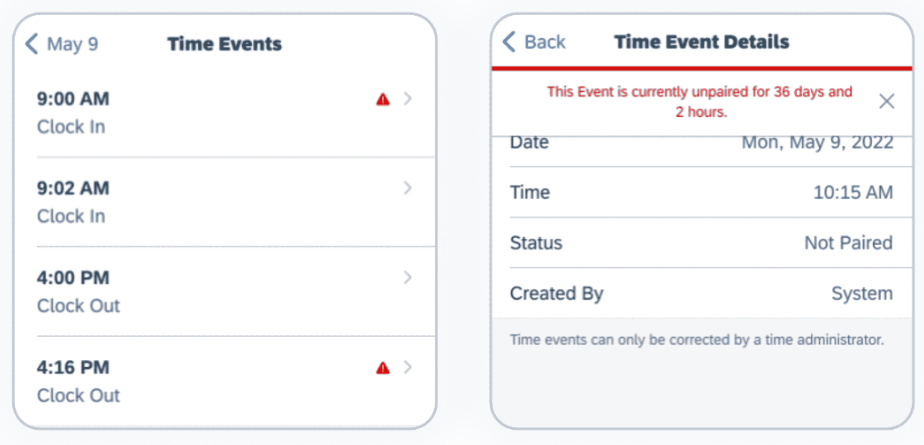
Task: Click the Created By row showing System
Action: 700,294
